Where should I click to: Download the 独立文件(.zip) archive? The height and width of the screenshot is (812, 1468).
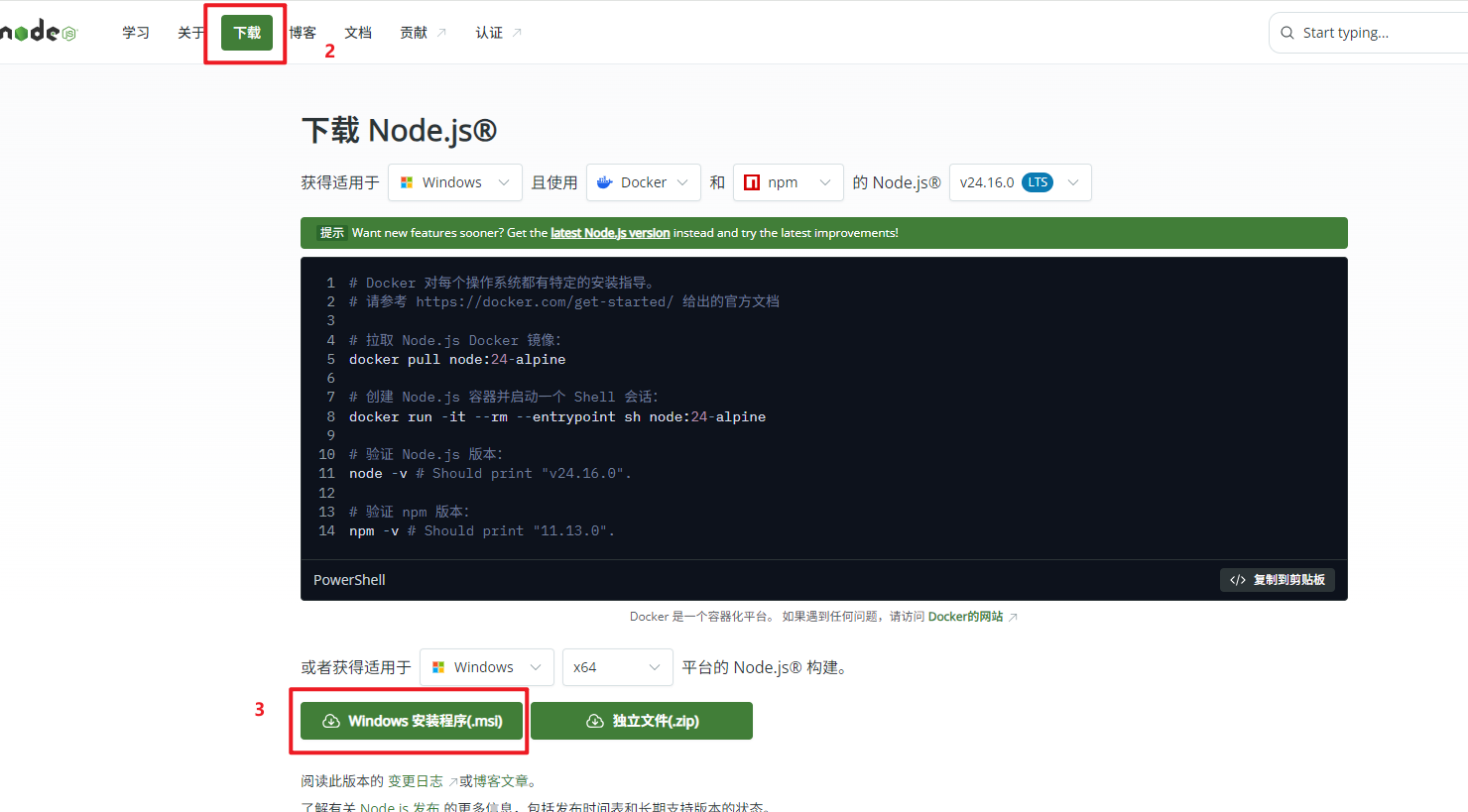coord(642,721)
